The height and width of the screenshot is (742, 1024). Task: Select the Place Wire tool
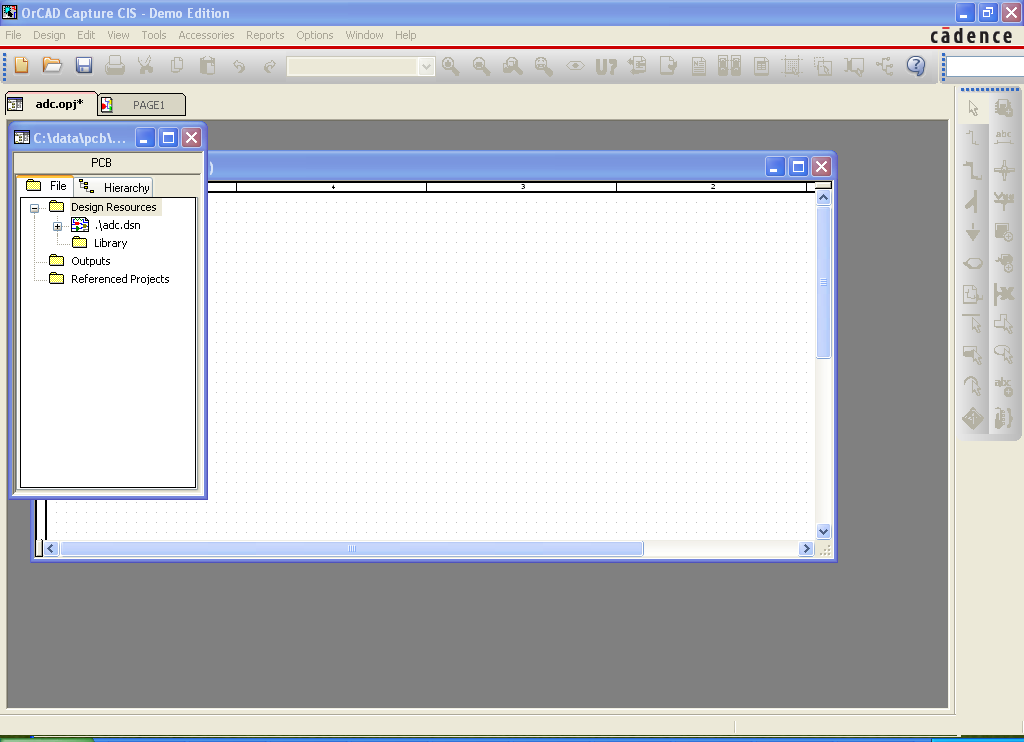973,138
